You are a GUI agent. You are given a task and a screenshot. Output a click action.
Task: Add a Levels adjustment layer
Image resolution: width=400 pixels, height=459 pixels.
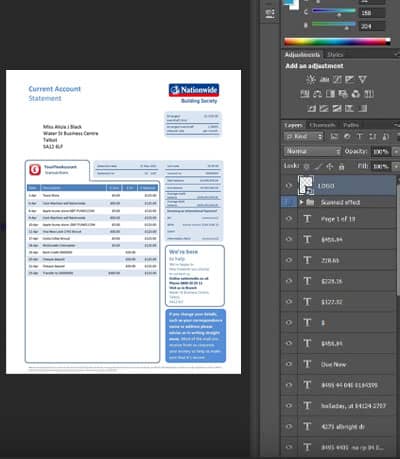324,79
